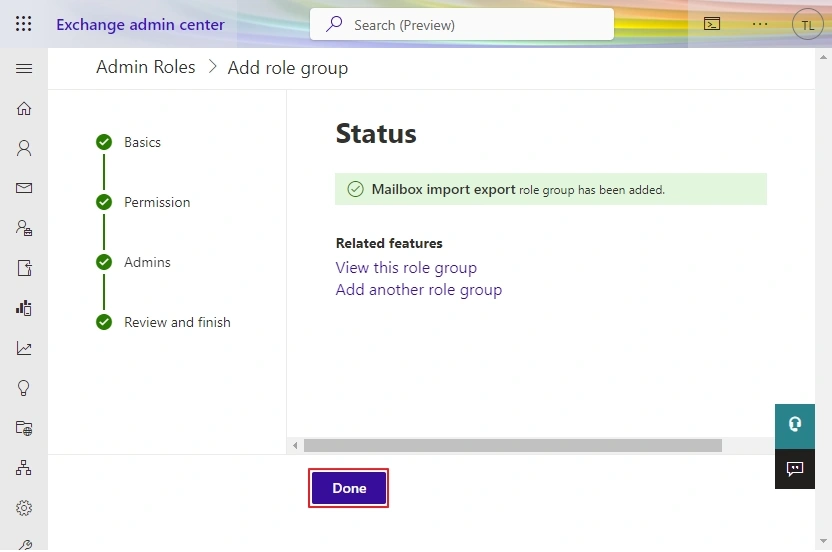Image resolution: width=832 pixels, height=552 pixels.
Task: Open Insights lightbulb icon
Action: point(24,388)
